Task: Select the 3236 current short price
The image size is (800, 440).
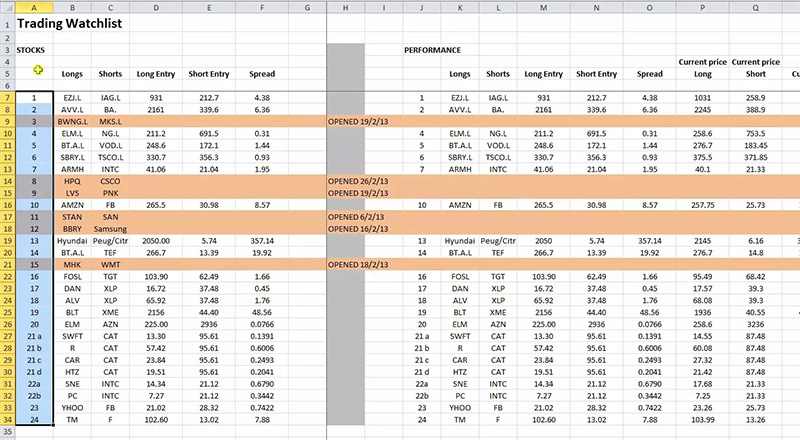Action: point(756,324)
